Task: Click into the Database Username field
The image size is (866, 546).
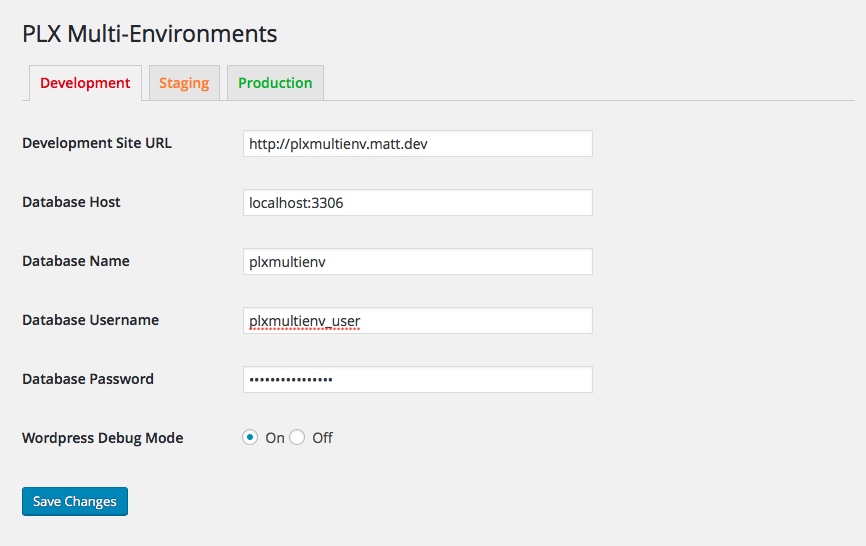Action: pyautogui.click(x=418, y=321)
